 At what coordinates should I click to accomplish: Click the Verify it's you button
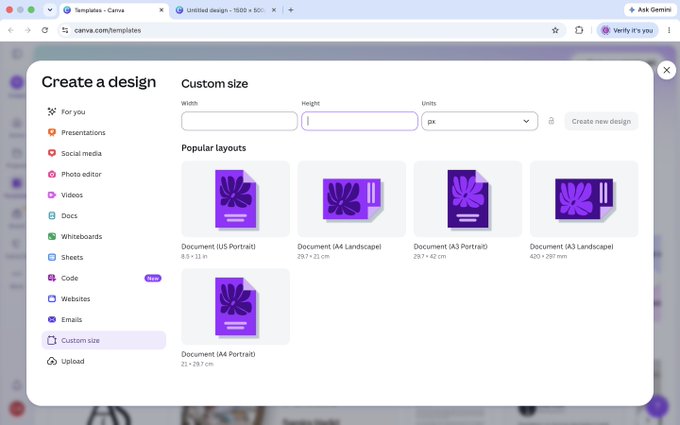point(628,30)
